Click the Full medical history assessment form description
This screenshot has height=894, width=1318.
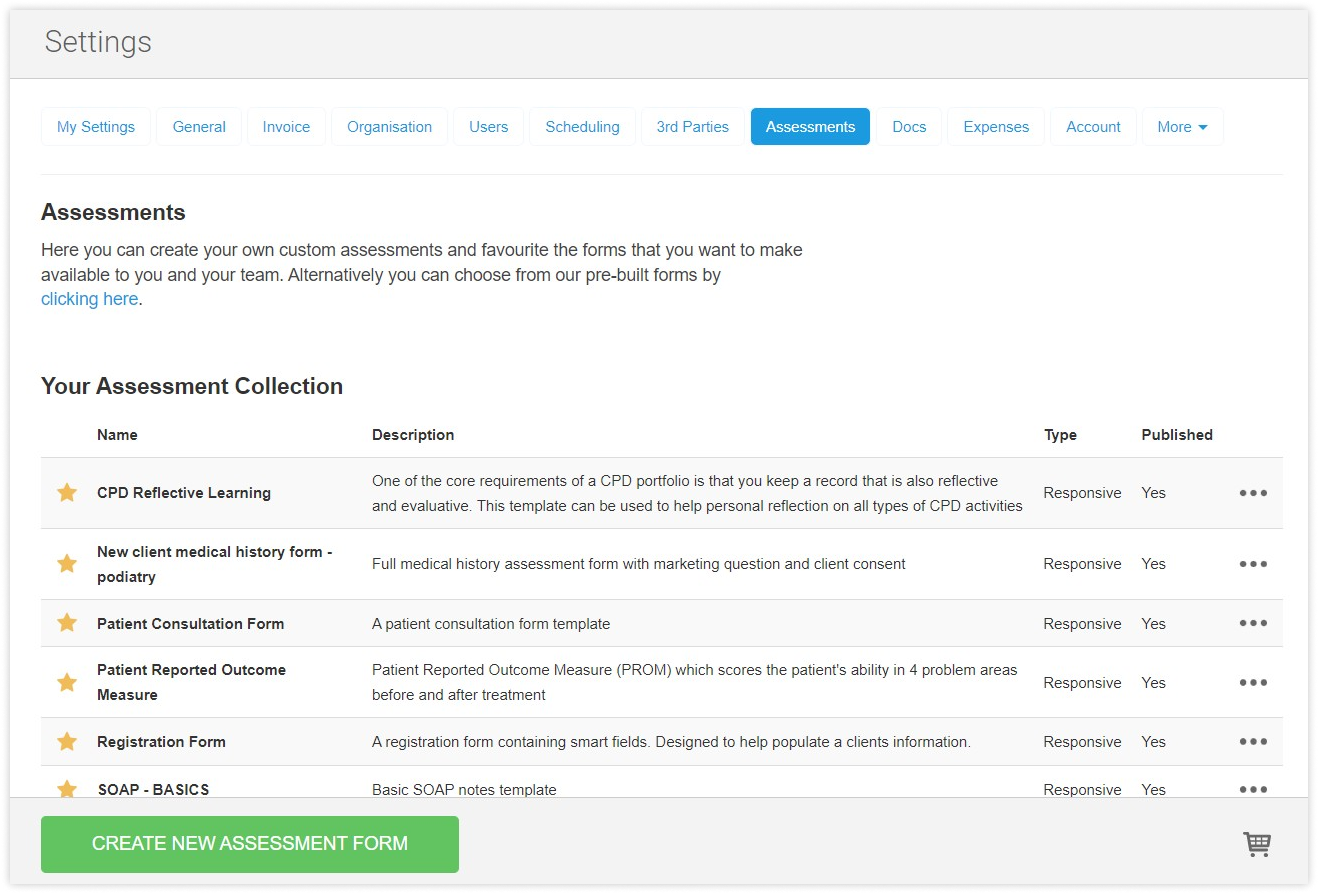(639, 564)
